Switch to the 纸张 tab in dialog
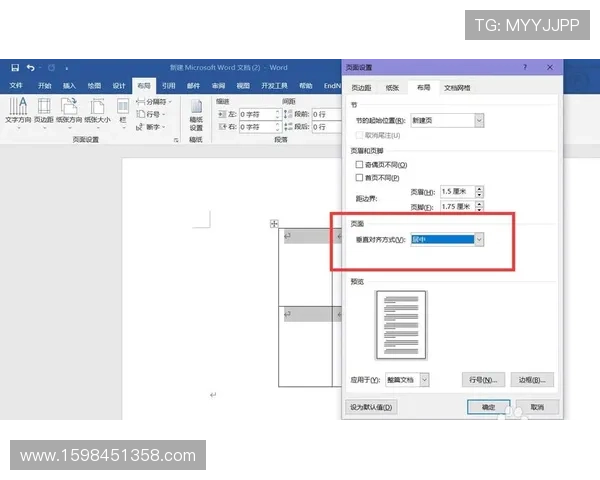 pyautogui.click(x=392, y=88)
